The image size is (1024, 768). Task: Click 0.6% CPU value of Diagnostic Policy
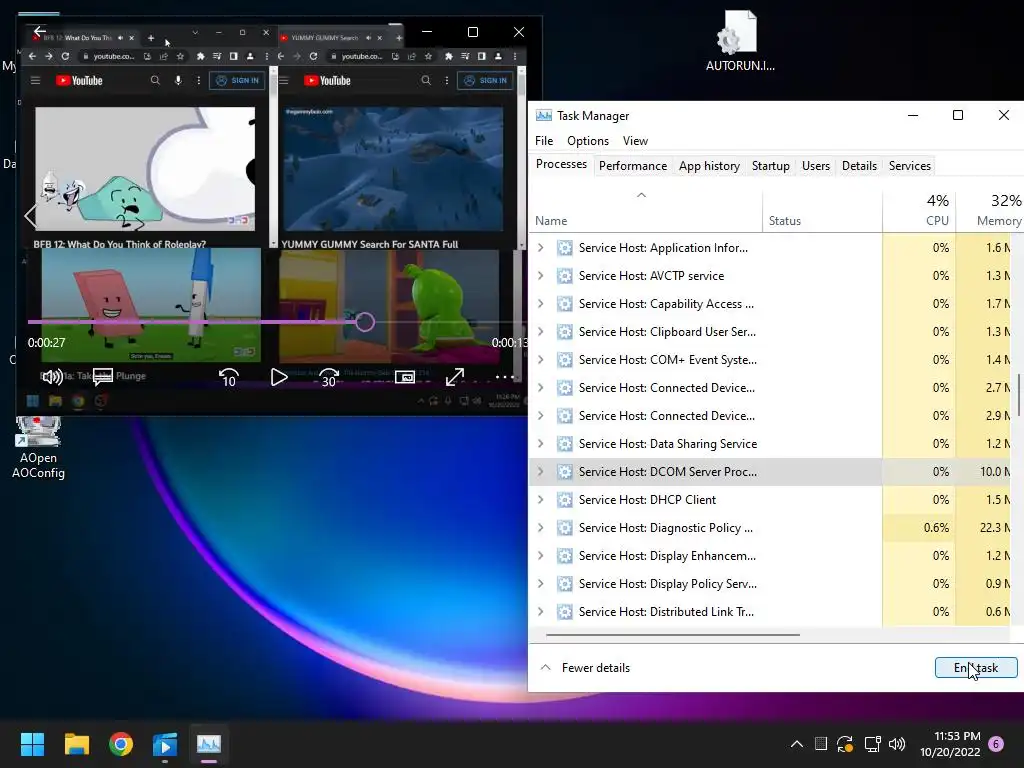tap(936, 528)
